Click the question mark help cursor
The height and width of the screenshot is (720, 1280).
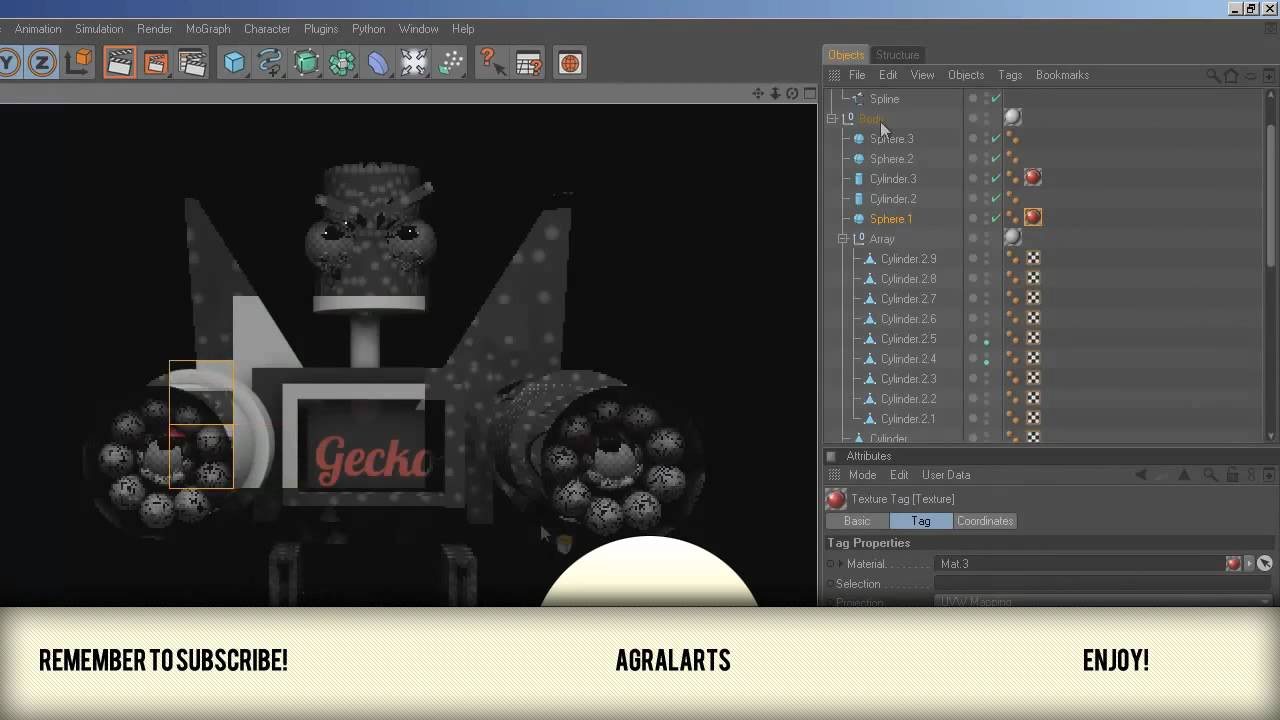(490, 63)
